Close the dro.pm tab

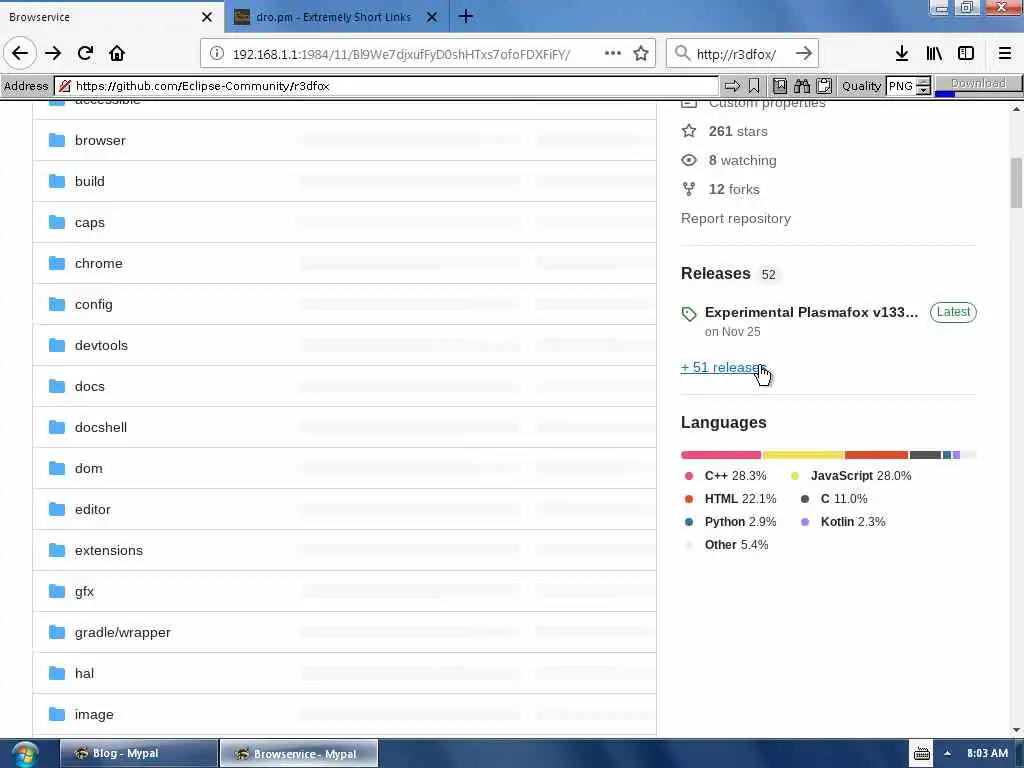[432, 17]
